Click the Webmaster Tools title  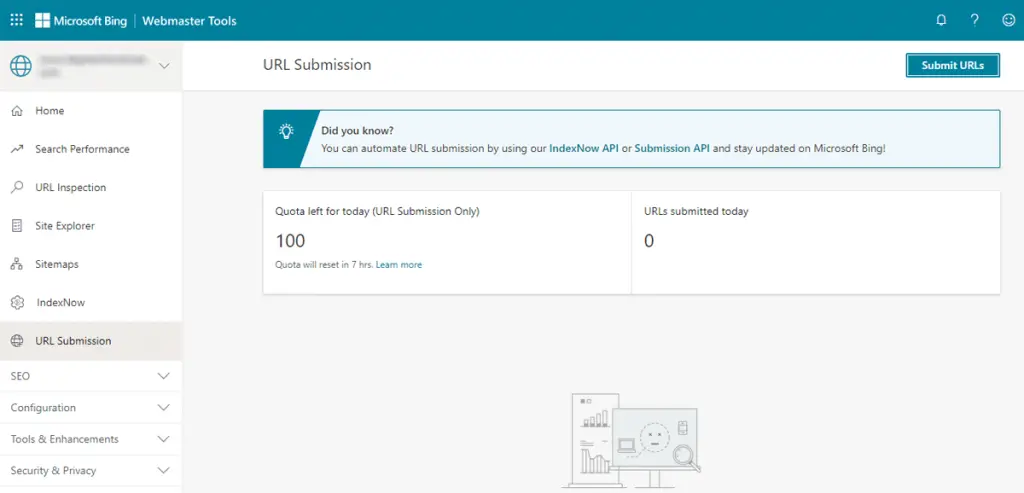coord(189,21)
